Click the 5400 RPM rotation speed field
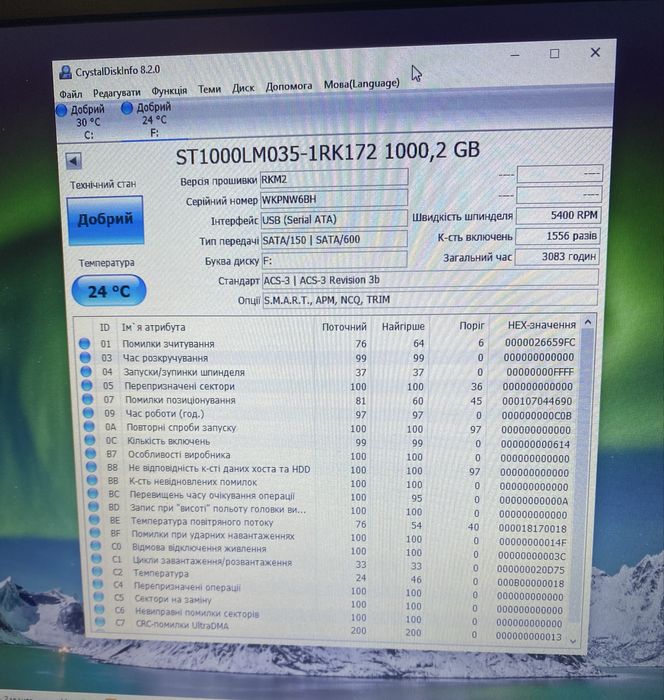664x700 pixels. pyautogui.click(x=558, y=215)
